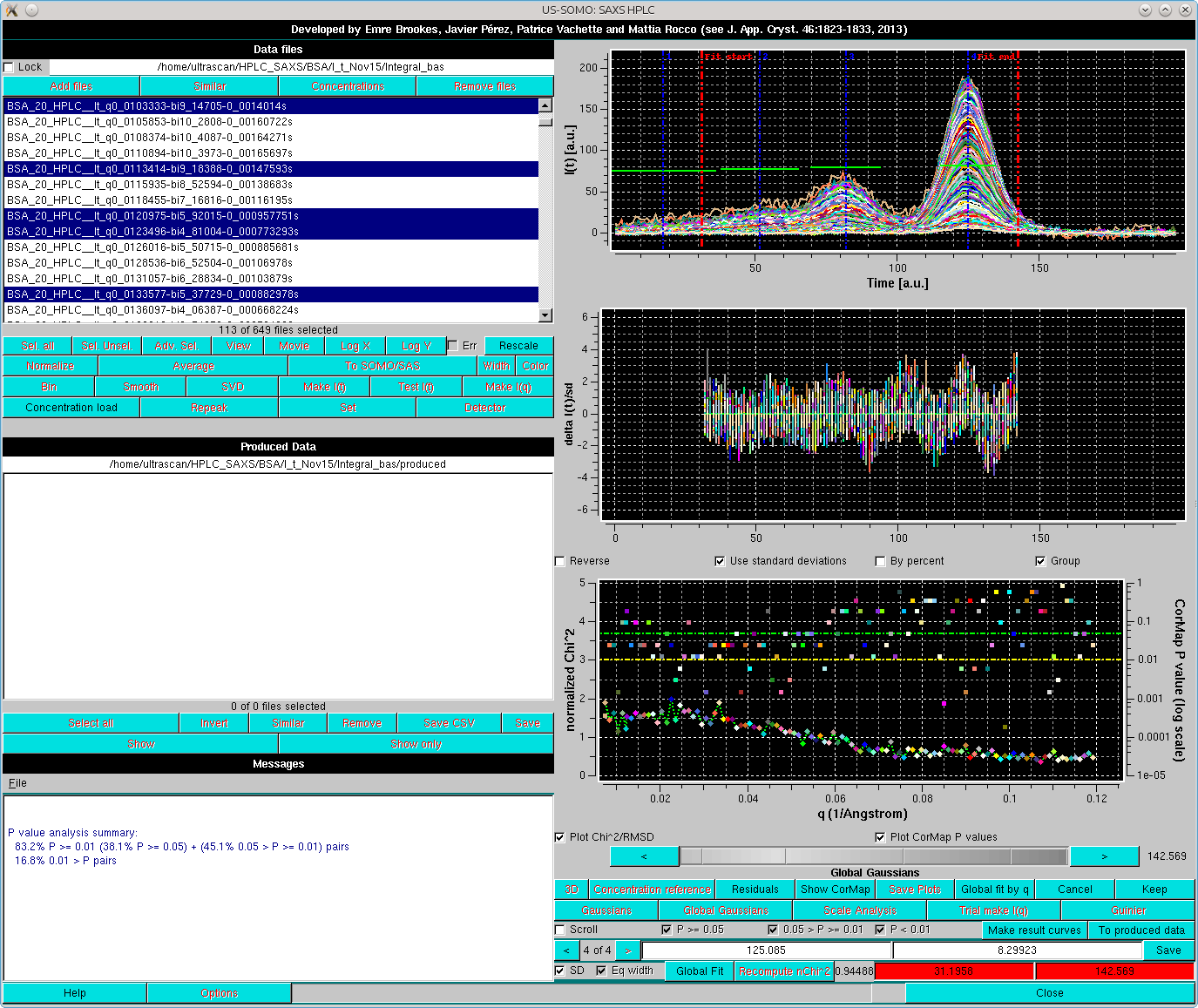1198x1008 pixels.
Task: Click the X11 application icon in title bar
Action: click(11, 10)
